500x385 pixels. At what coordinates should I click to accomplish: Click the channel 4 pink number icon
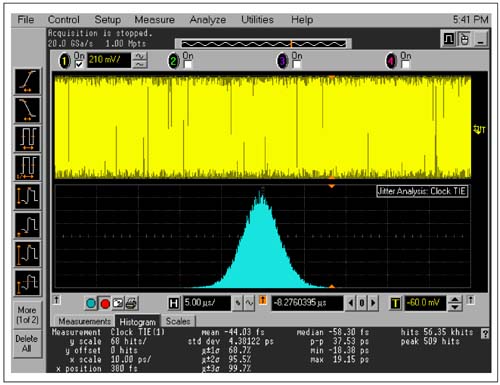pos(391,61)
